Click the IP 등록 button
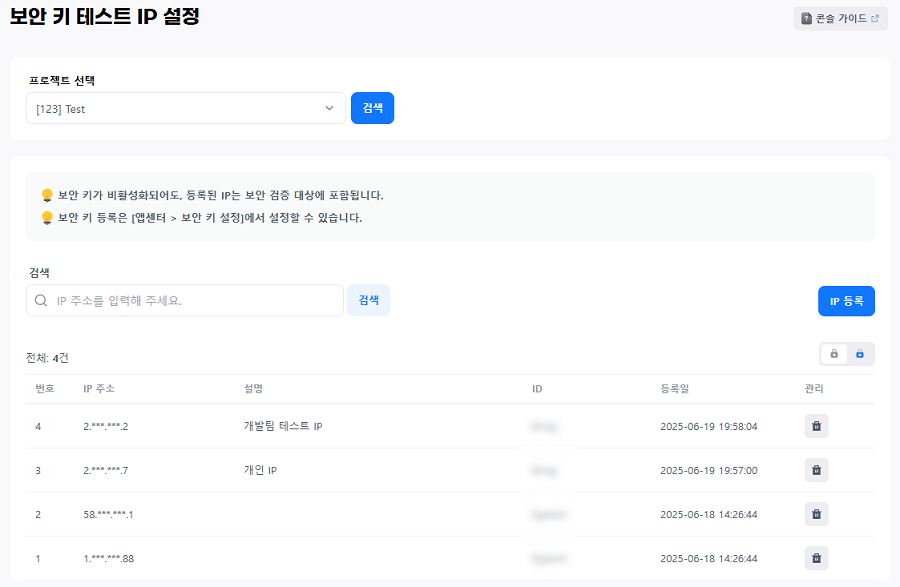The height and width of the screenshot is (587, 900). click(846, 301)
